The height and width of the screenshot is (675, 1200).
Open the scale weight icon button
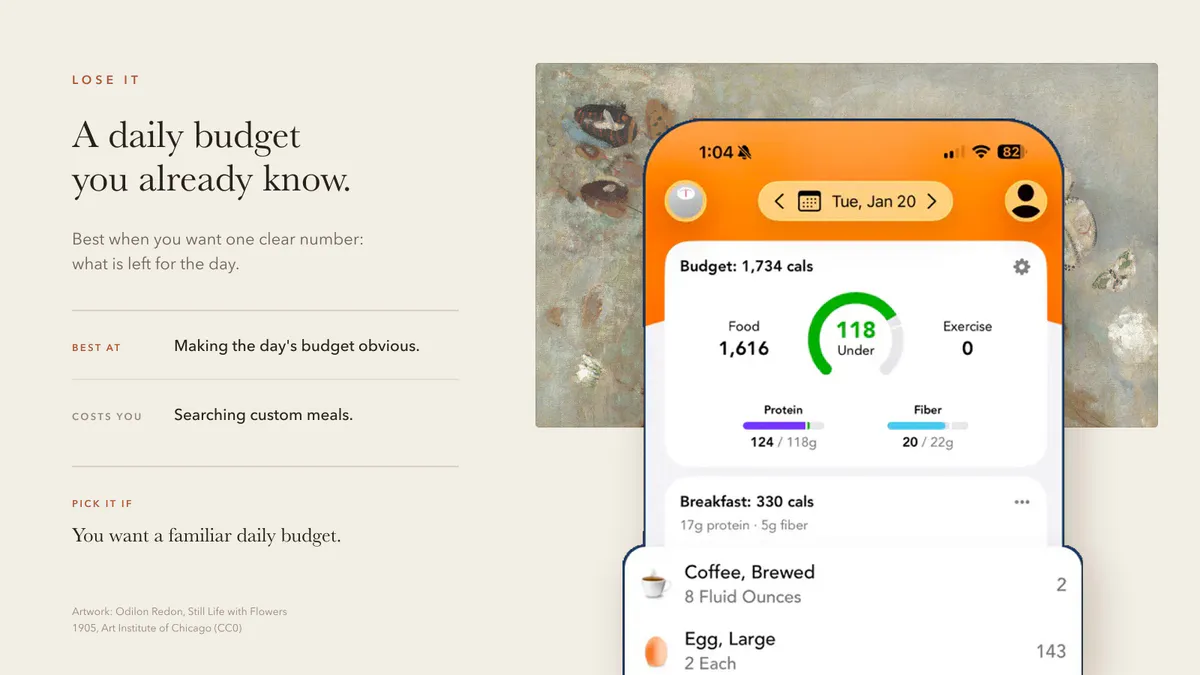point(686,202)
